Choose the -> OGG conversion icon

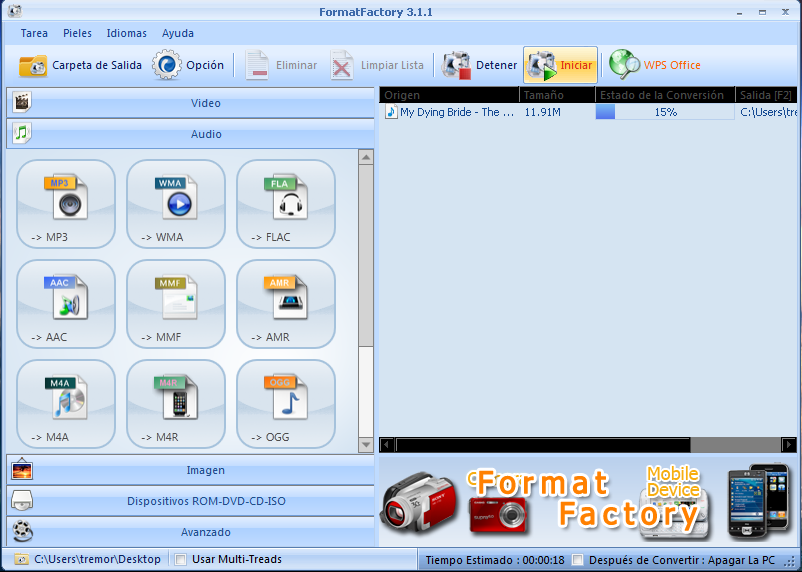pyautogui.click(x=286, y=404)
